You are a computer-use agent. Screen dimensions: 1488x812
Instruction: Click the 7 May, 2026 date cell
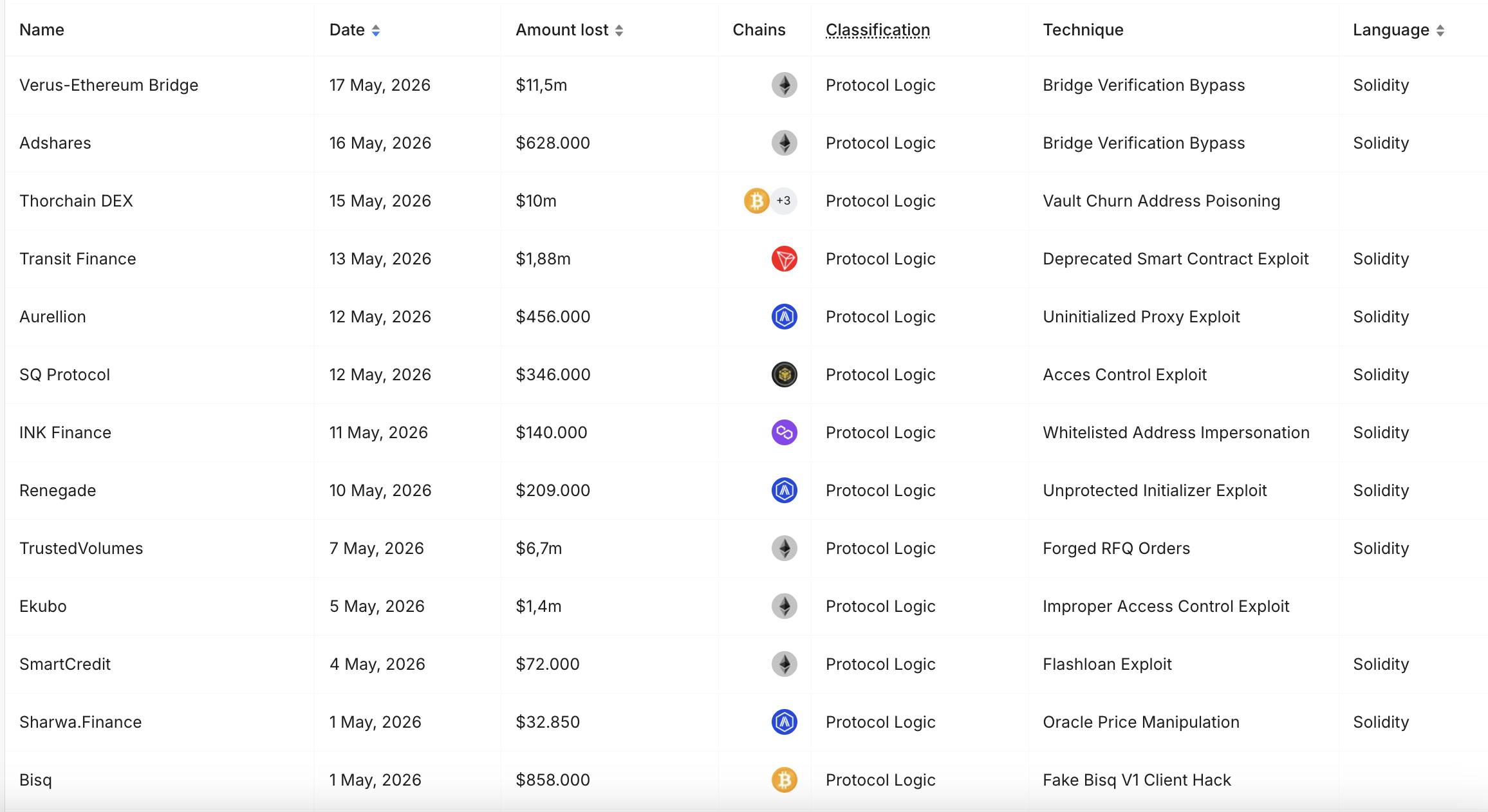377,548
